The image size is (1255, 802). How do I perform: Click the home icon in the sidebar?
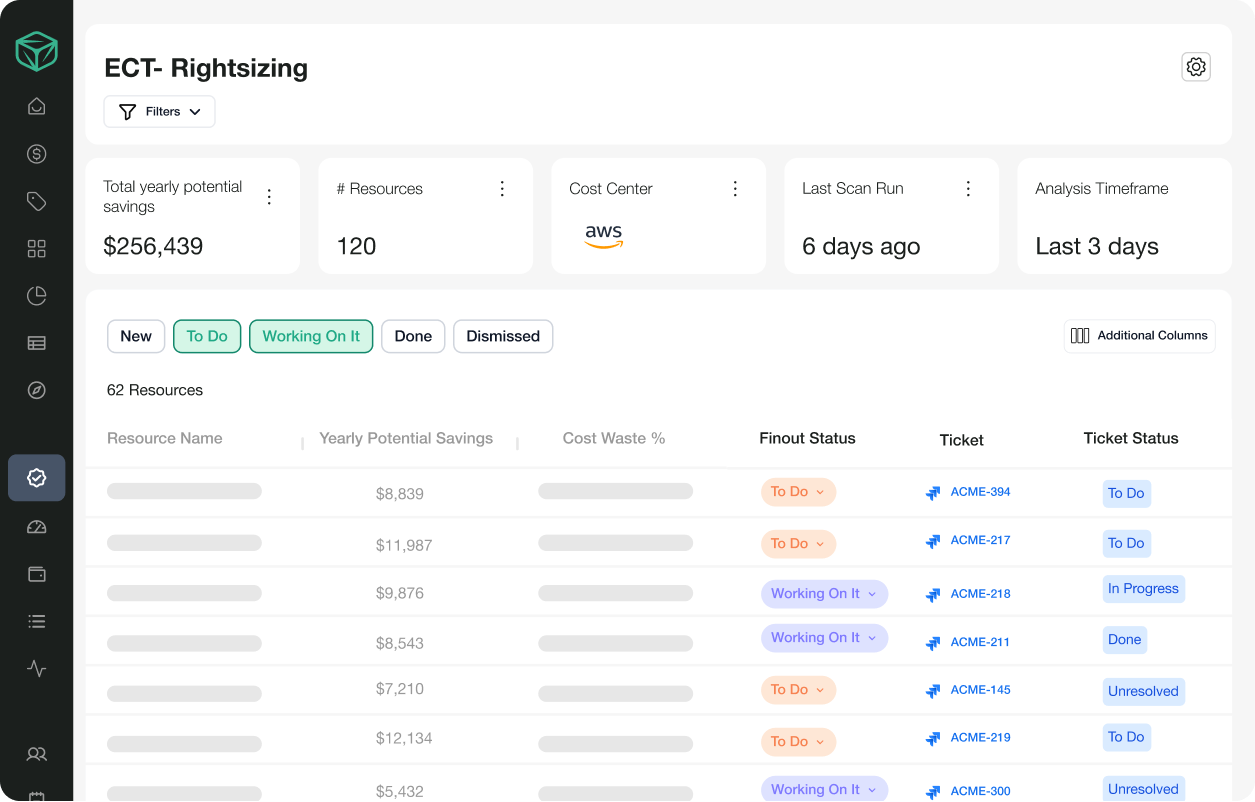(x=37, y=106)
